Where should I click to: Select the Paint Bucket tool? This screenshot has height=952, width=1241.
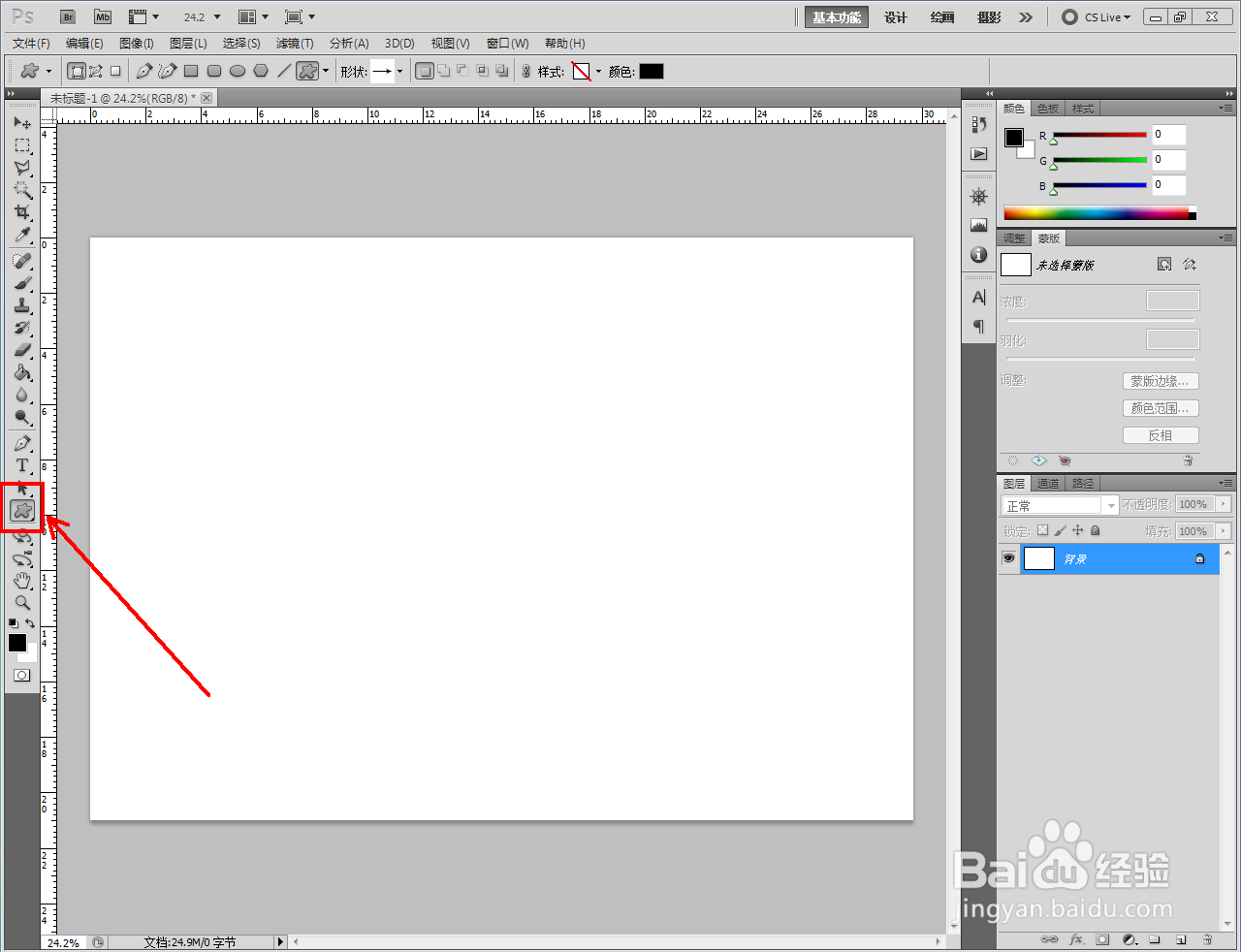click(x=22, y=373)
